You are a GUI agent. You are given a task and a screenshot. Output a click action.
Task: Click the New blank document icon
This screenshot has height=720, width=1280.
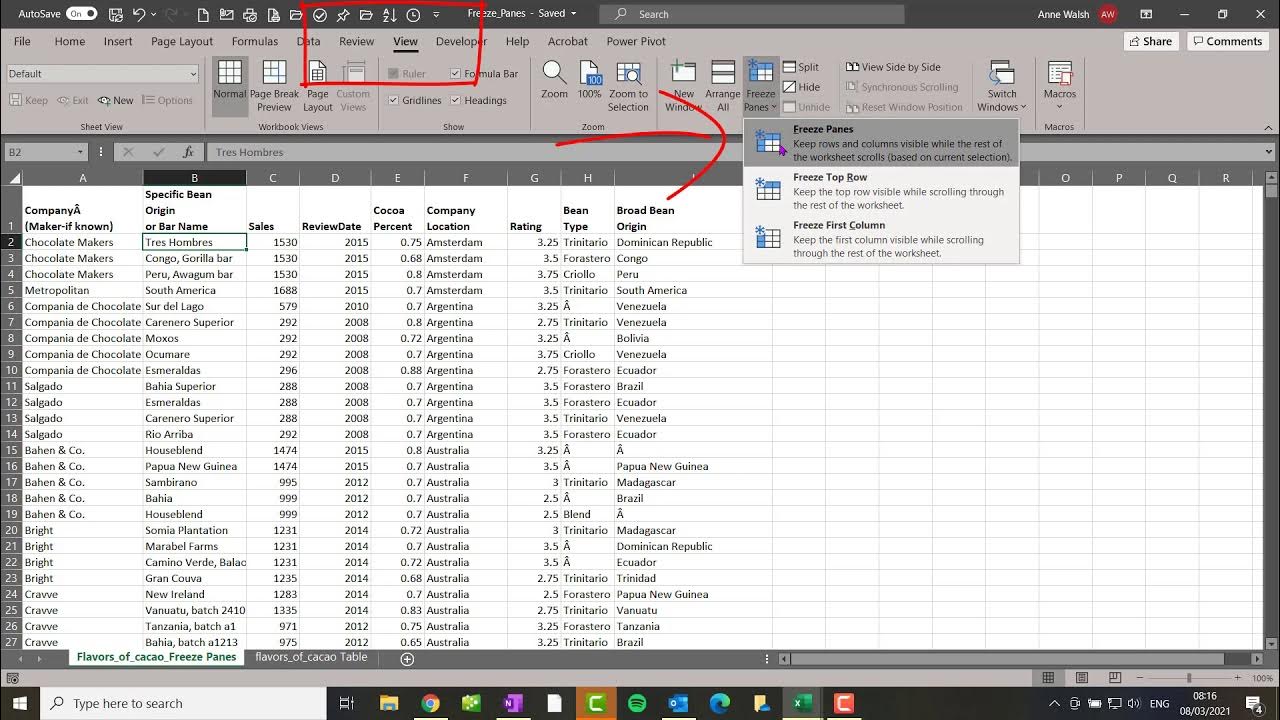click(204, 14)
